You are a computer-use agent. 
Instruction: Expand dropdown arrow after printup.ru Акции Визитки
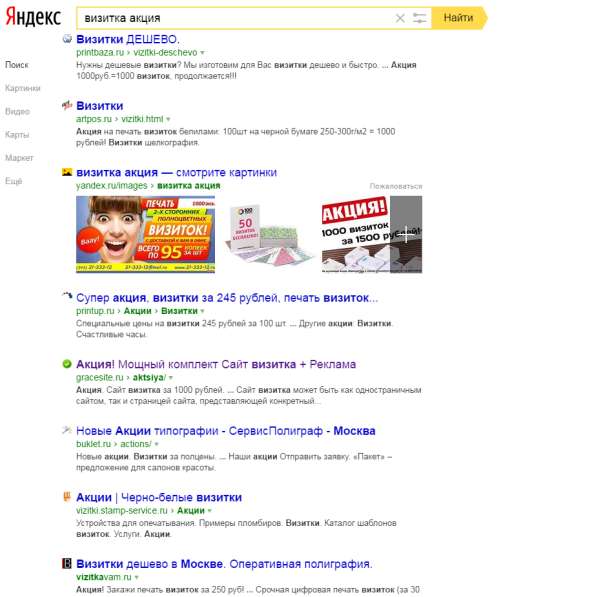point(202,311)
